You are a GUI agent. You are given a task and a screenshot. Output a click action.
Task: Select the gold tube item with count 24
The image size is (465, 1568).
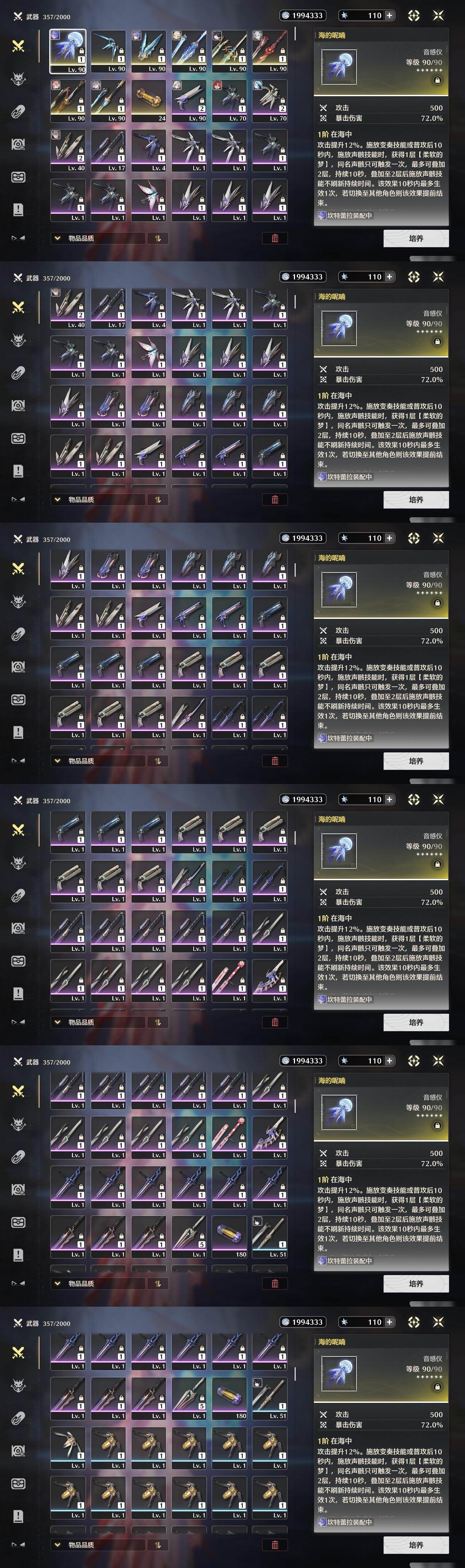[x=149, y=101]
